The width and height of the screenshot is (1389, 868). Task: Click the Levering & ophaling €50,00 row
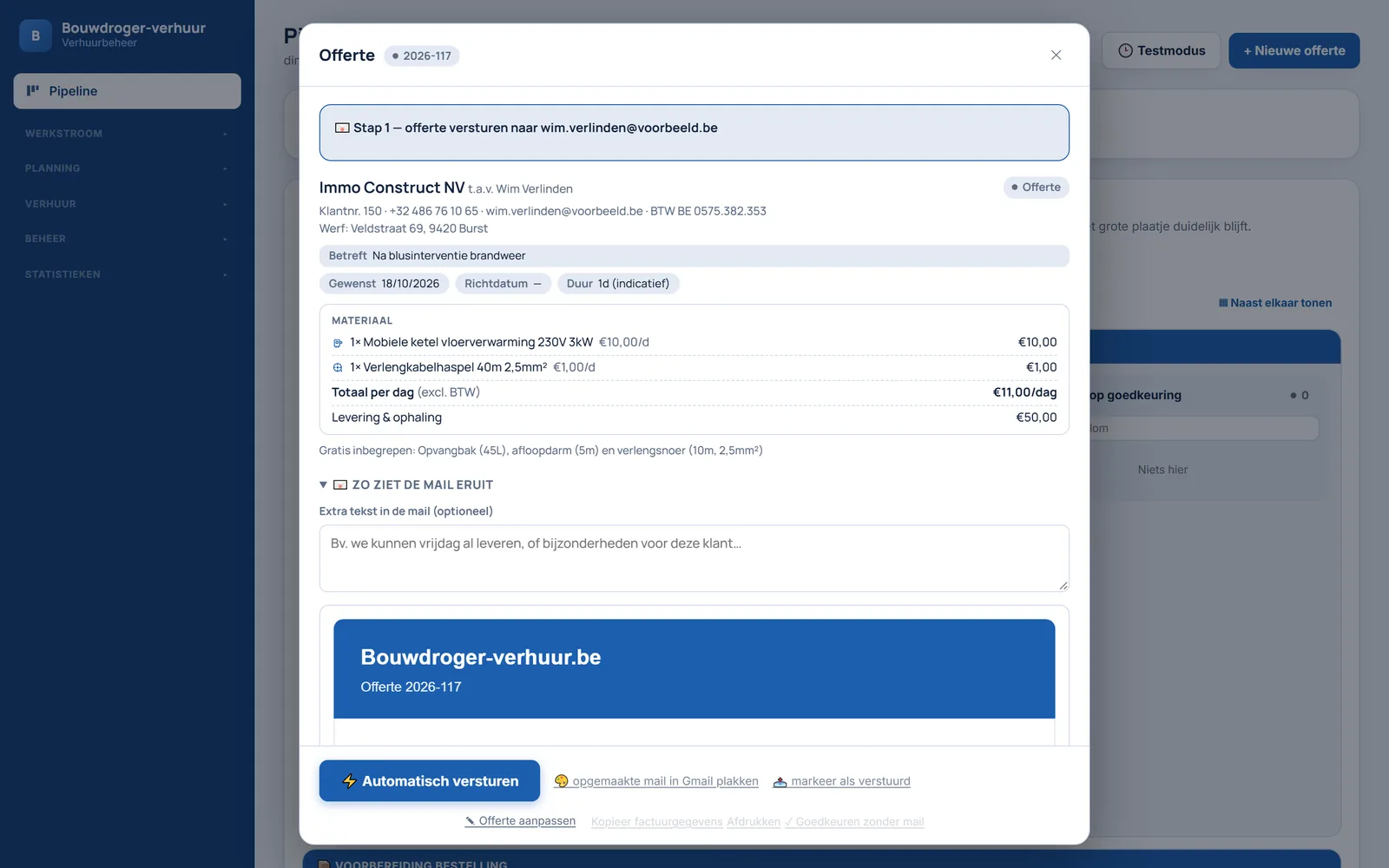point(694,418)
